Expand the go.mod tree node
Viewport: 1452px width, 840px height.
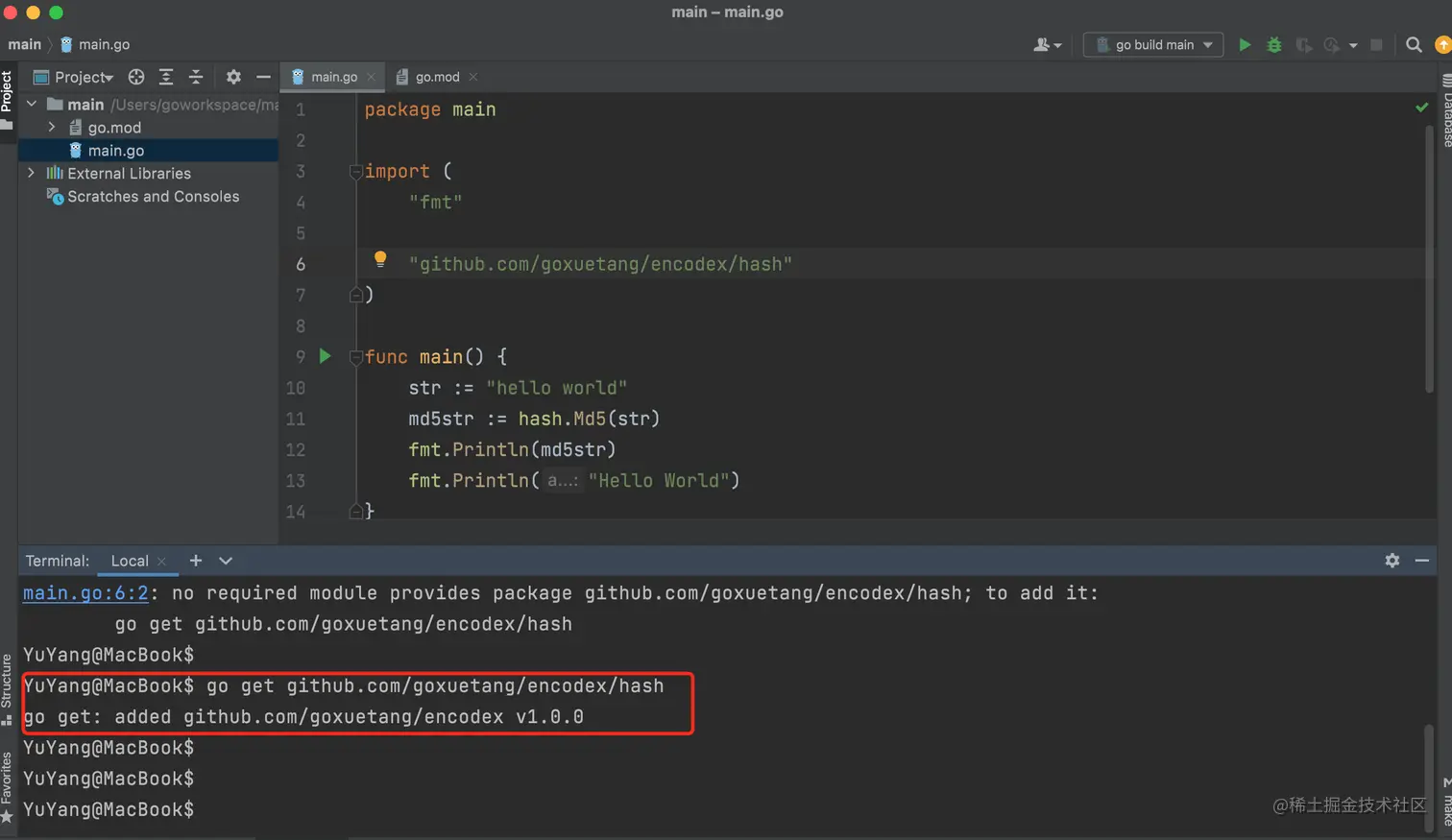pyautogui.click(x=52, y=127)
